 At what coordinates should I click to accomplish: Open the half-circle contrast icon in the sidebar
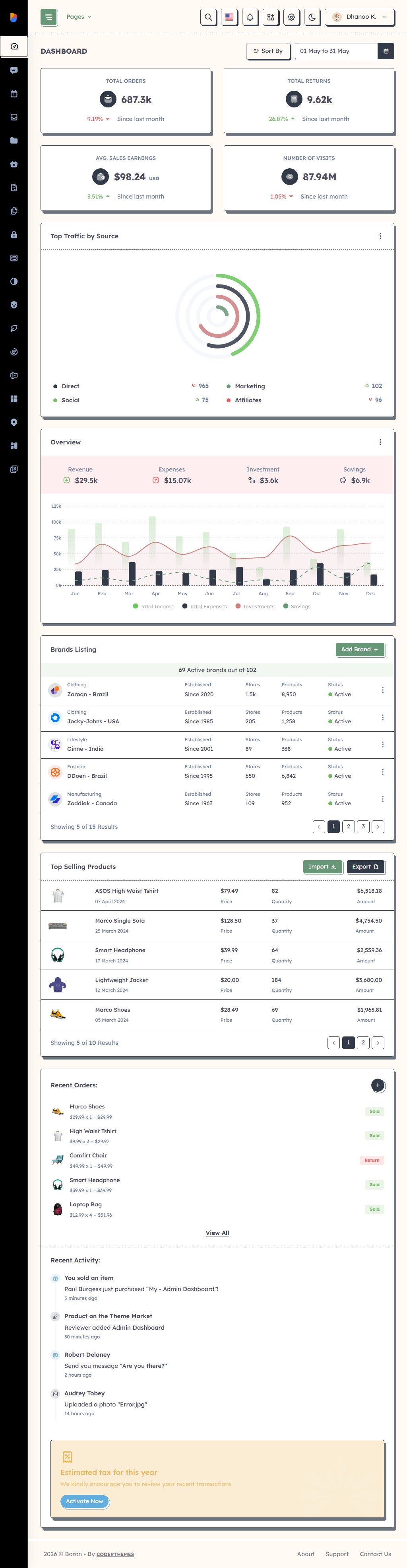click(x=14, y=281)
